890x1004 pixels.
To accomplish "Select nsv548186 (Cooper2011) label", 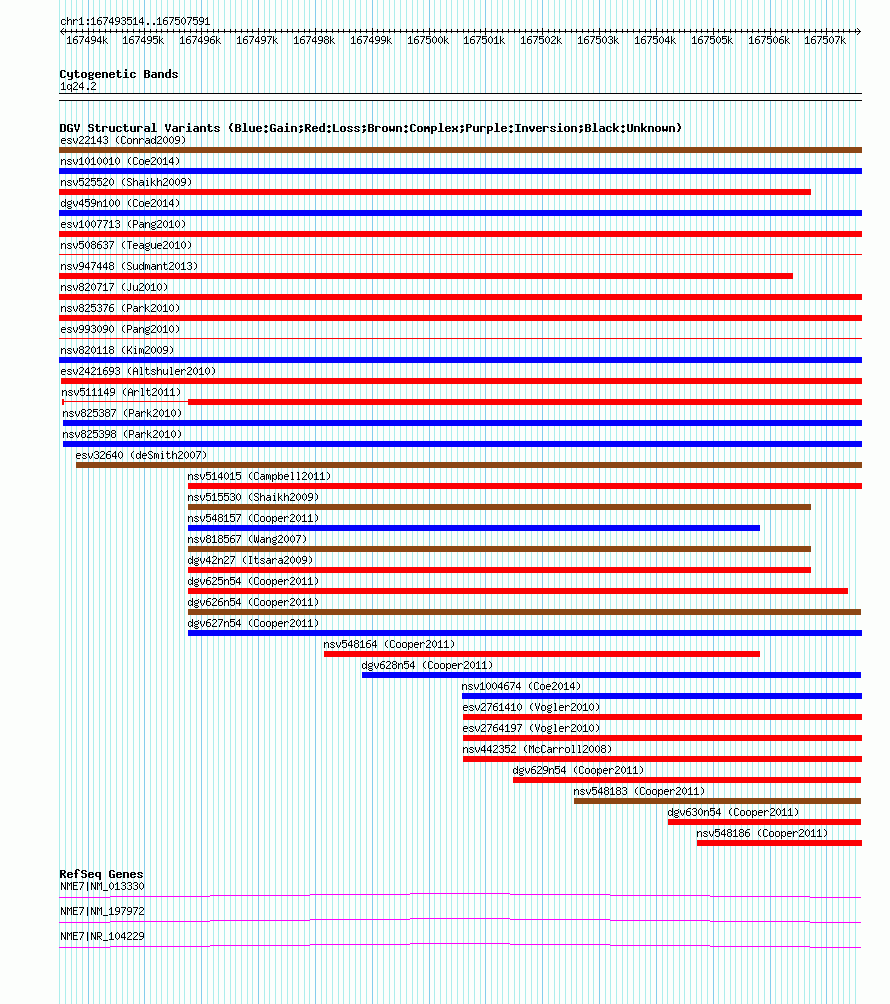I will pyautogui.click(x=762, y=833).
